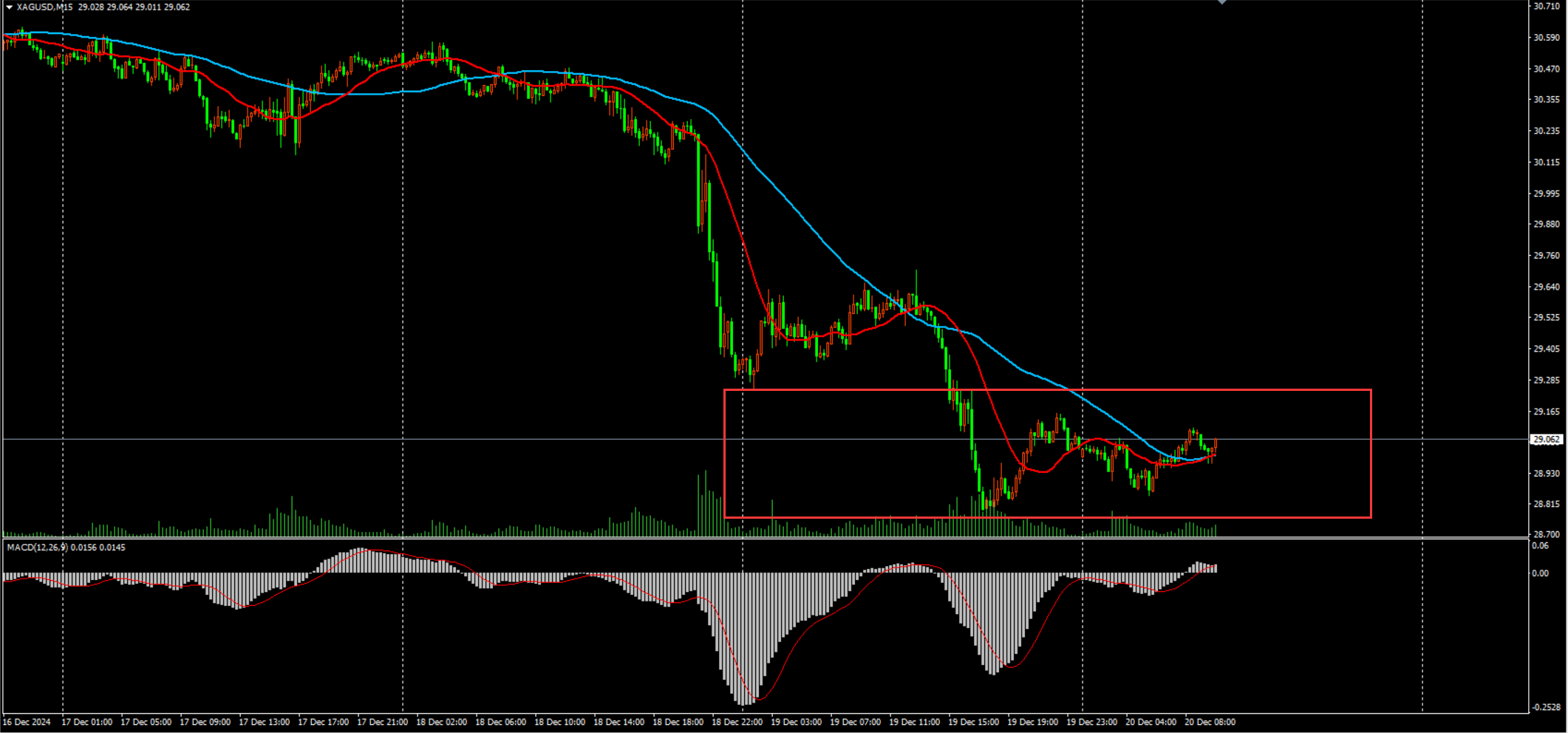Screen dimensions: 1568x733
Task: Select the XAGUSD,M15 symbol label
Action: tap(44, 7)
